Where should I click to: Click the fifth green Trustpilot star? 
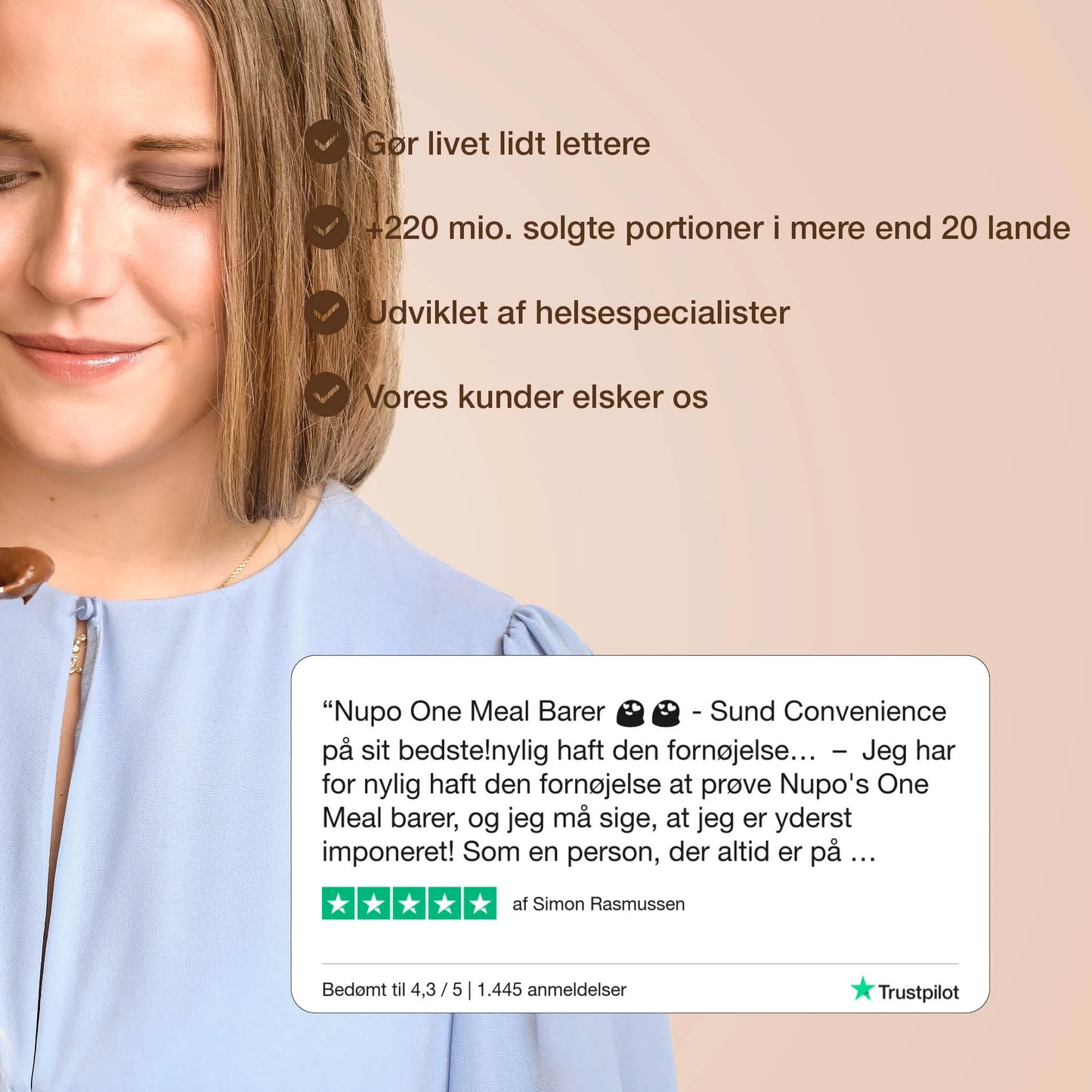point(480,903)
